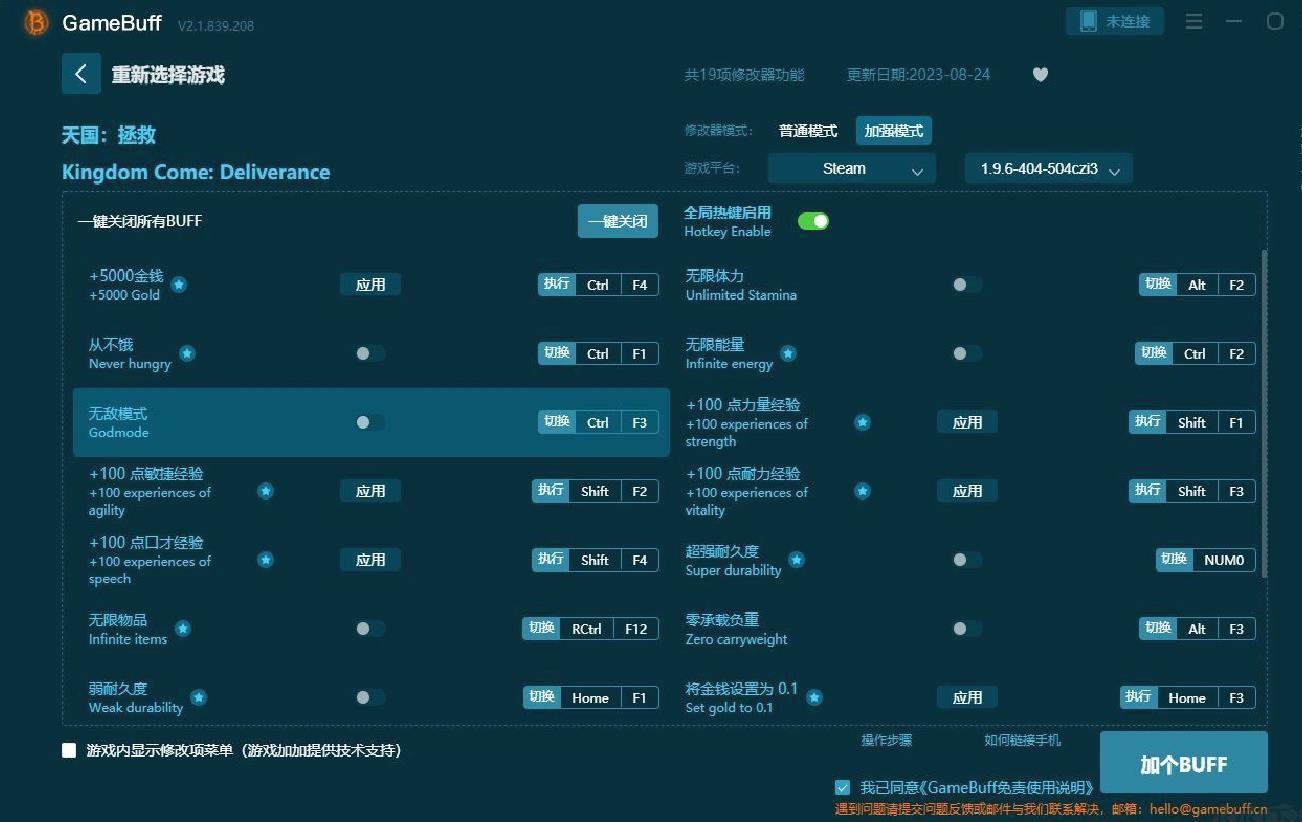The image size is (1302, 822).
Task: Click star beside +100 experiences of agility
Action: point(265,491)
